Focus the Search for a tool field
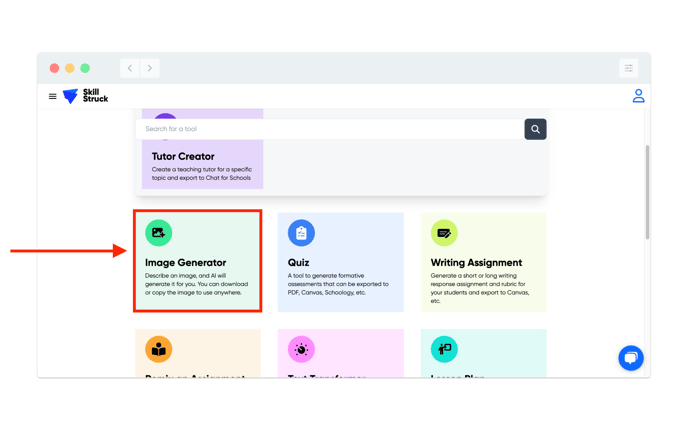 pyautogui.click(x=330, y=129)
